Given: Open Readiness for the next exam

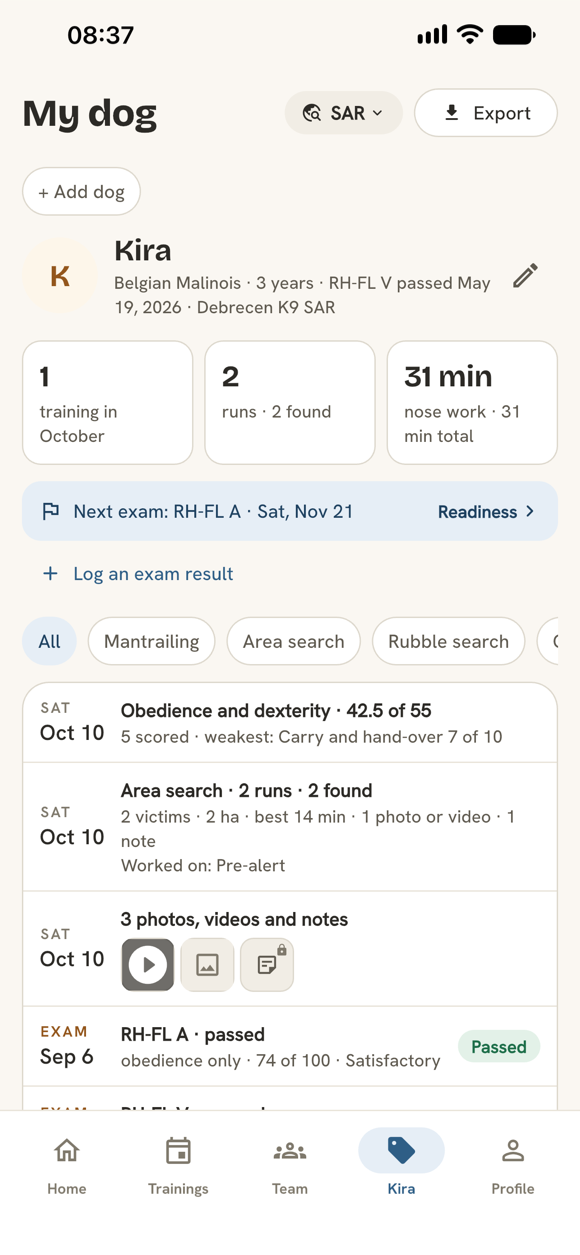Looking at the screenshot, I should point(486,512).
